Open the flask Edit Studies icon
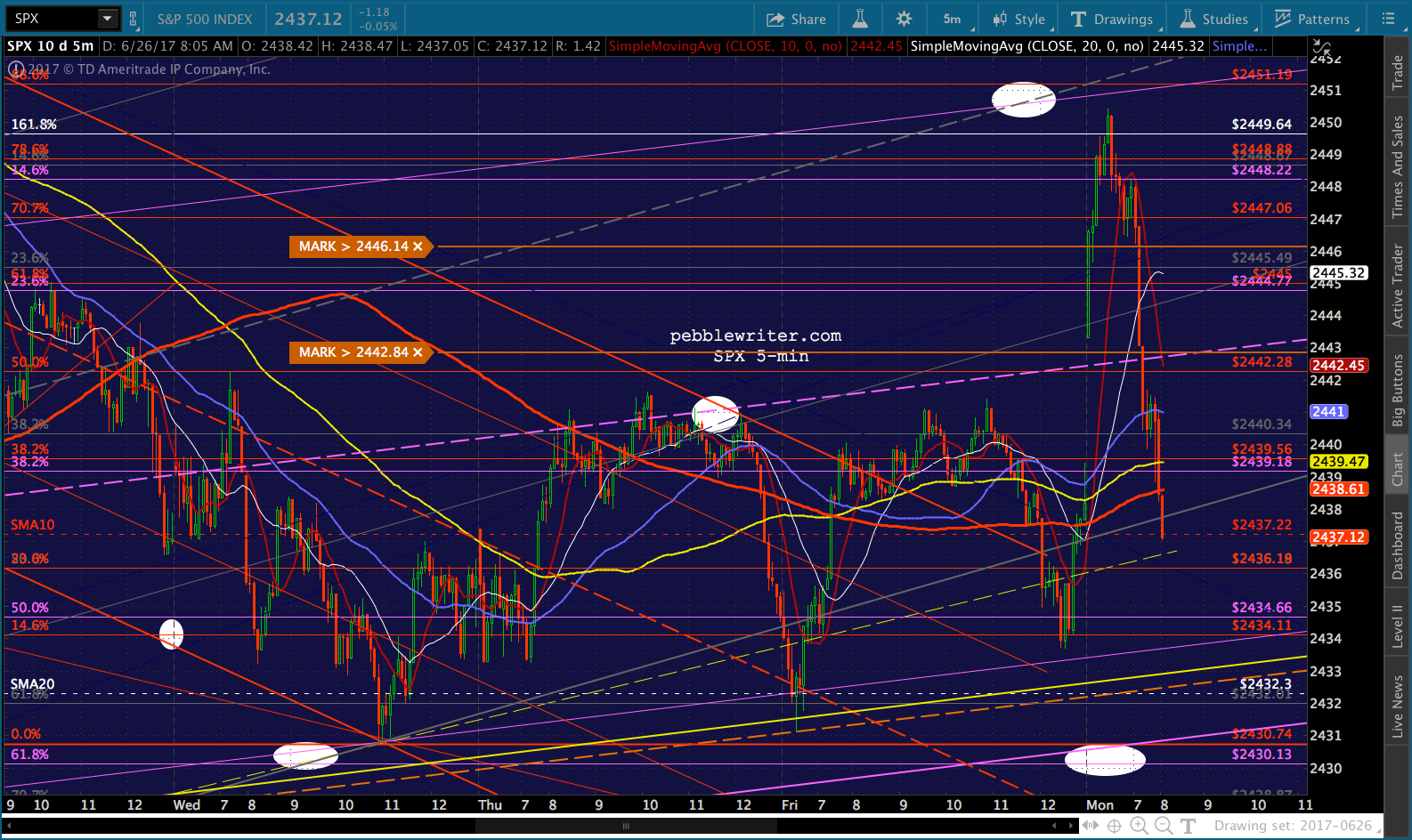Image resolution: width=1412 pixels, height=840 pixels. pyautogui.click(x=860, y=19)
